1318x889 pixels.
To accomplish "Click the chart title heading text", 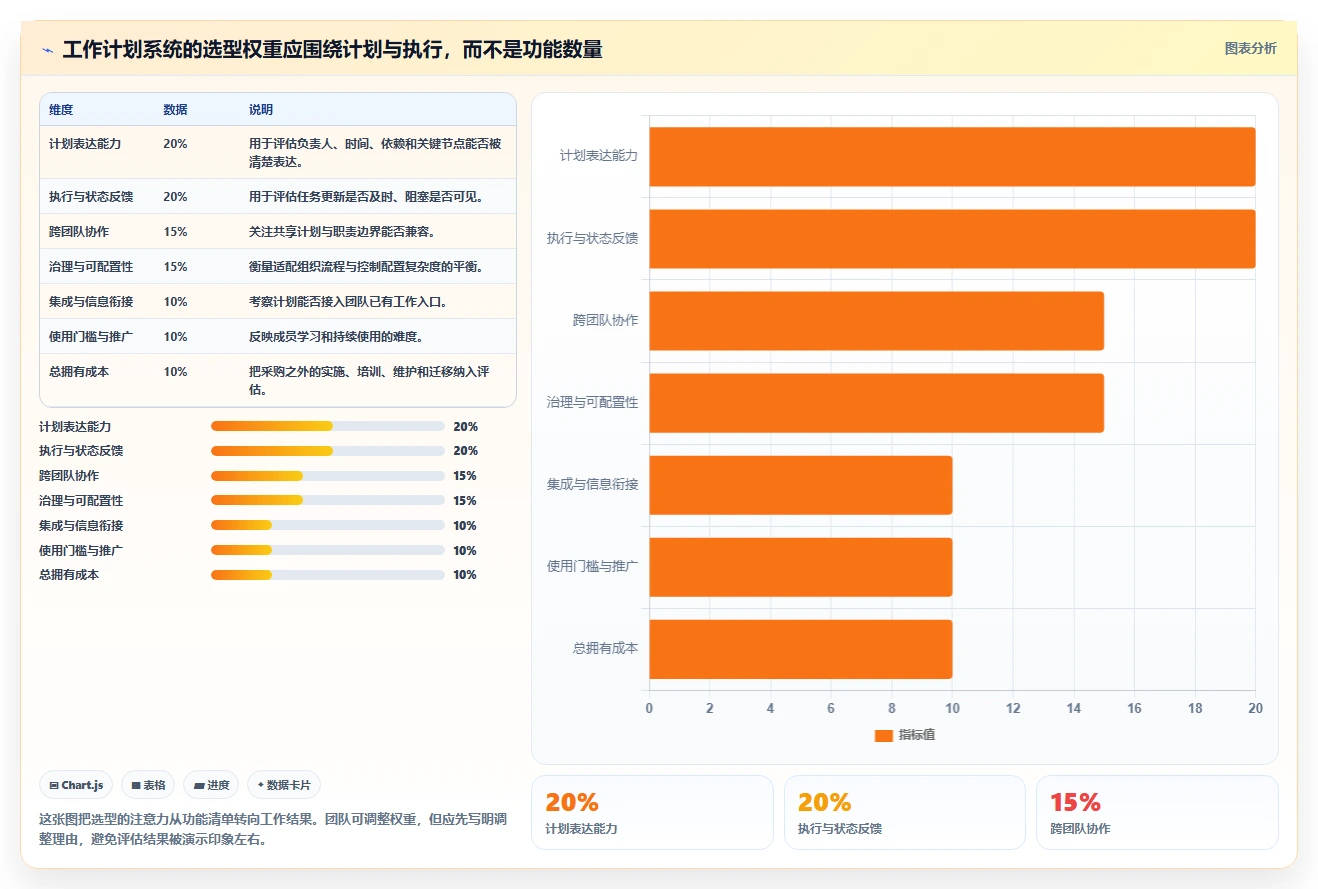I will (332, 50).
